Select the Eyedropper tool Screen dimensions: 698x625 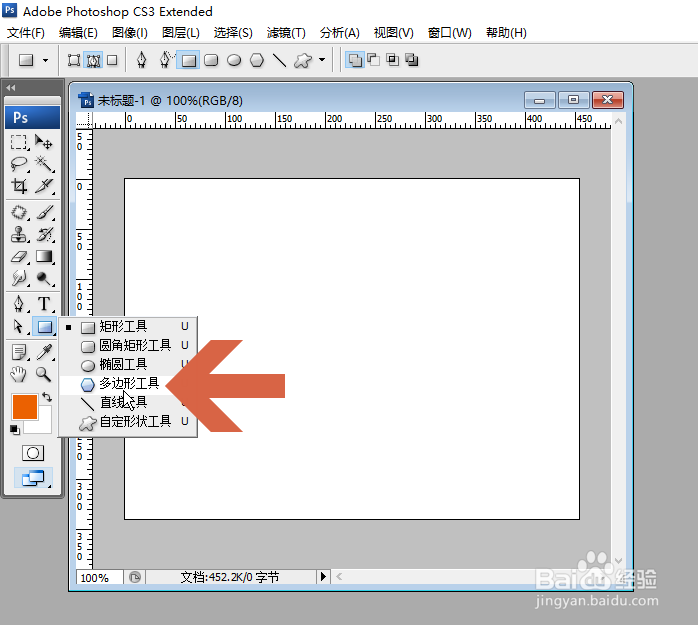pyautogui.click(x=44, y=352)
